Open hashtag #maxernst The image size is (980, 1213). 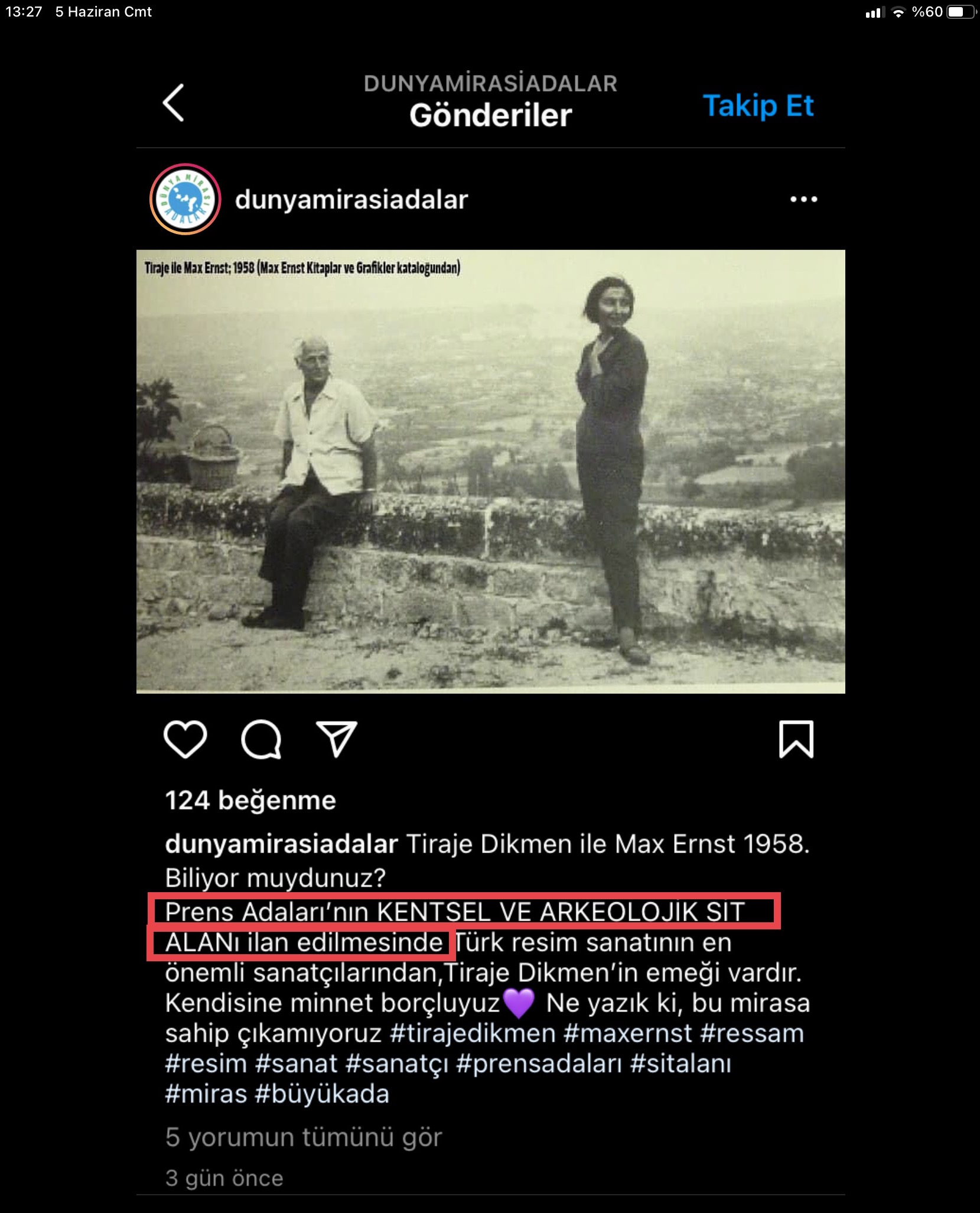[x=628, y=1033]
